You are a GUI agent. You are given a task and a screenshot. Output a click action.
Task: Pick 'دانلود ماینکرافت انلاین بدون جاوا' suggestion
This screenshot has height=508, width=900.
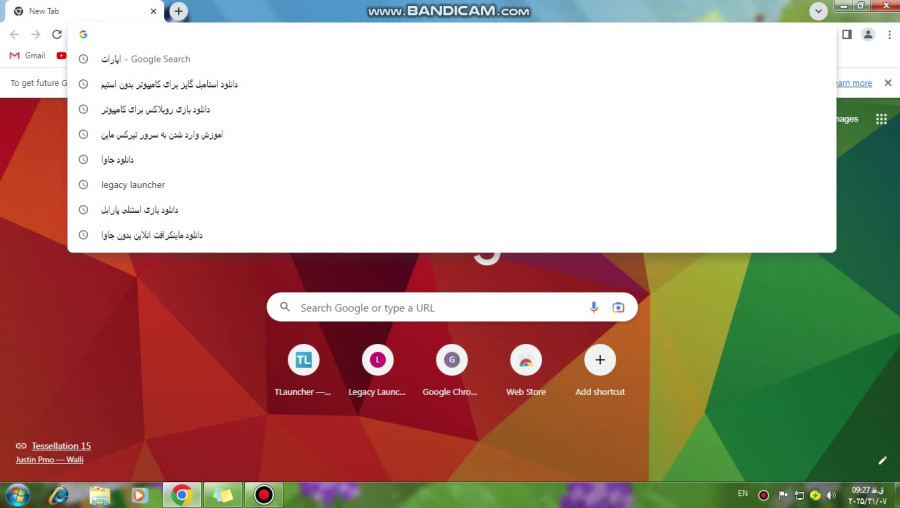452,235
